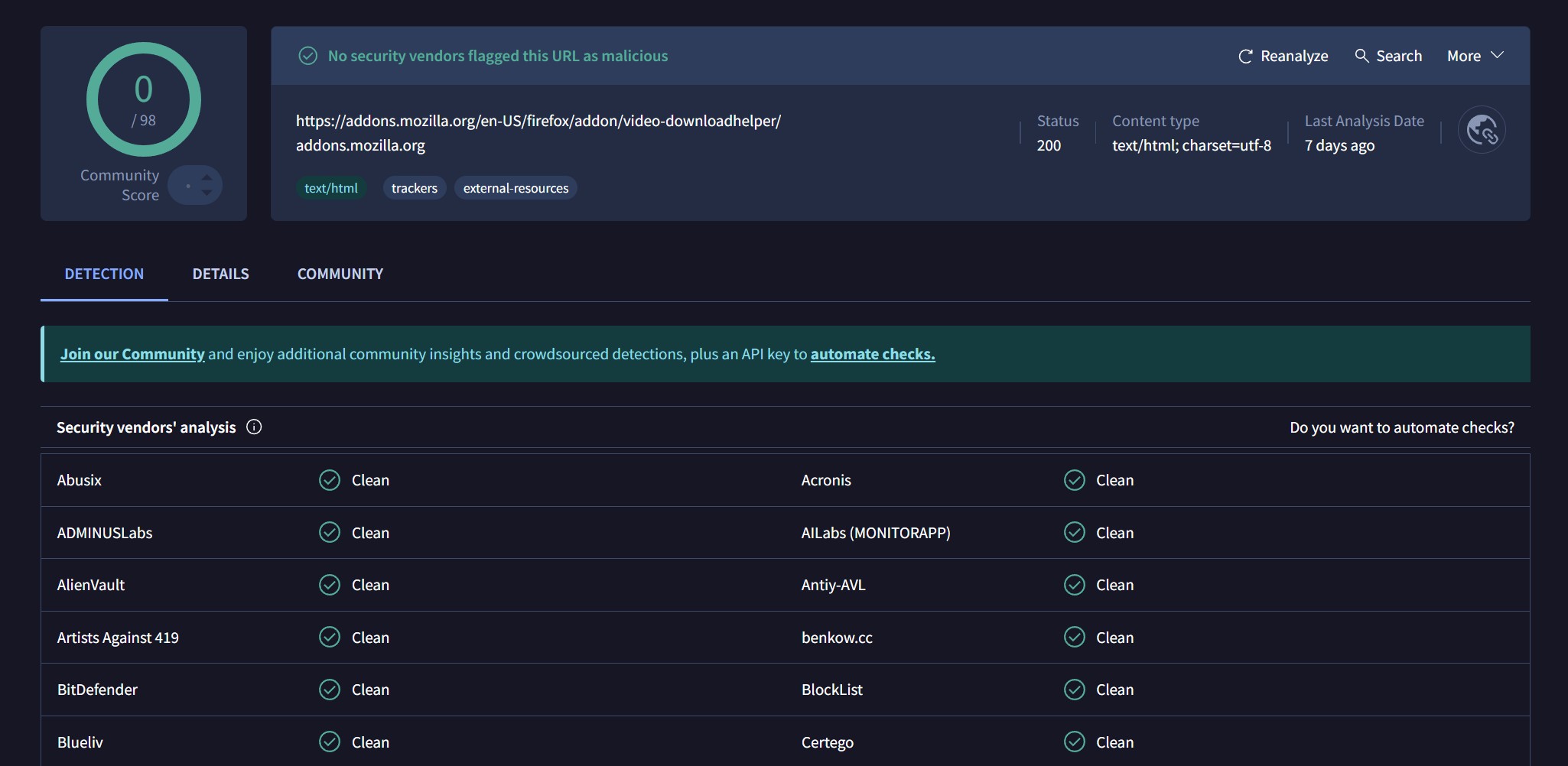Vote down using the Community Score down arrow
1568x766 pixels.
[207, 193]
